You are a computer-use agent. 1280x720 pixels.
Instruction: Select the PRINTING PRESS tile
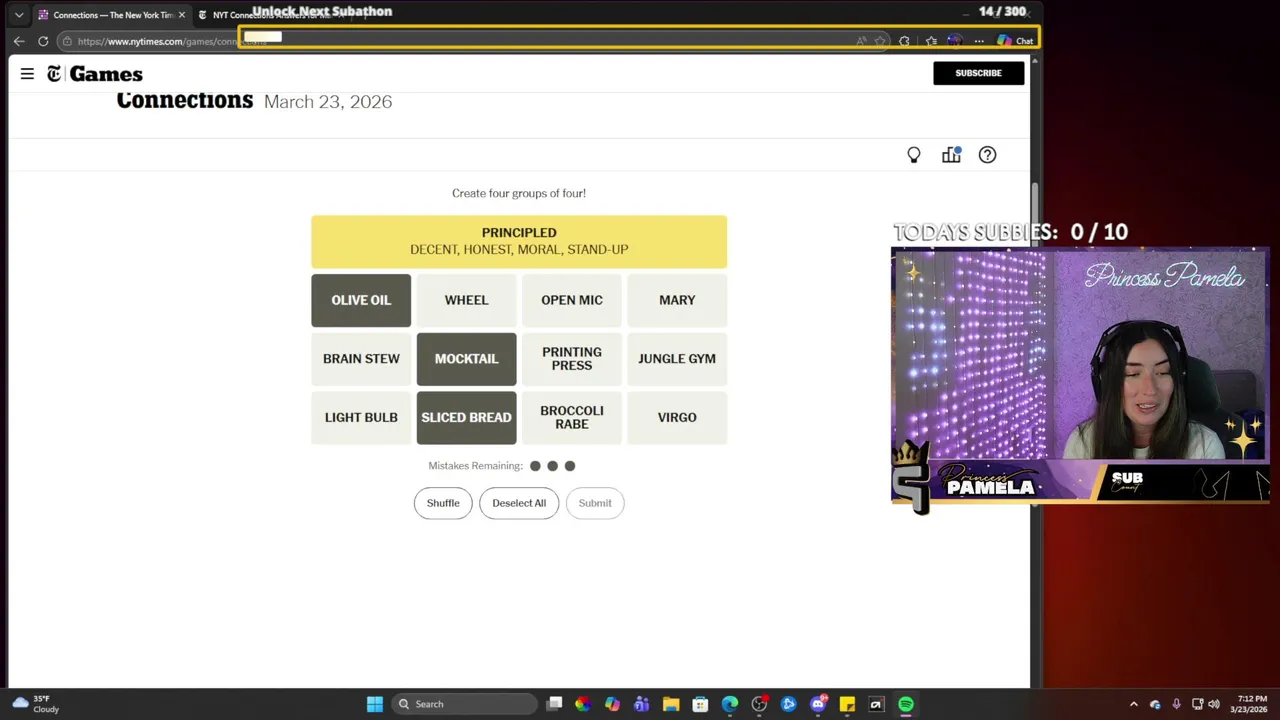point(572,359)
